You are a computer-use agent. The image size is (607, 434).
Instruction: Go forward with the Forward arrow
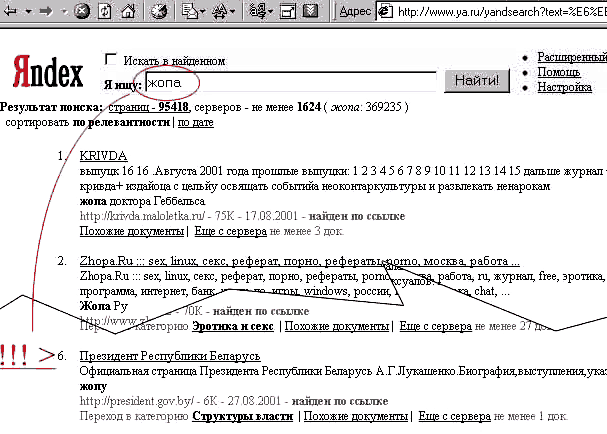point(46,11)
